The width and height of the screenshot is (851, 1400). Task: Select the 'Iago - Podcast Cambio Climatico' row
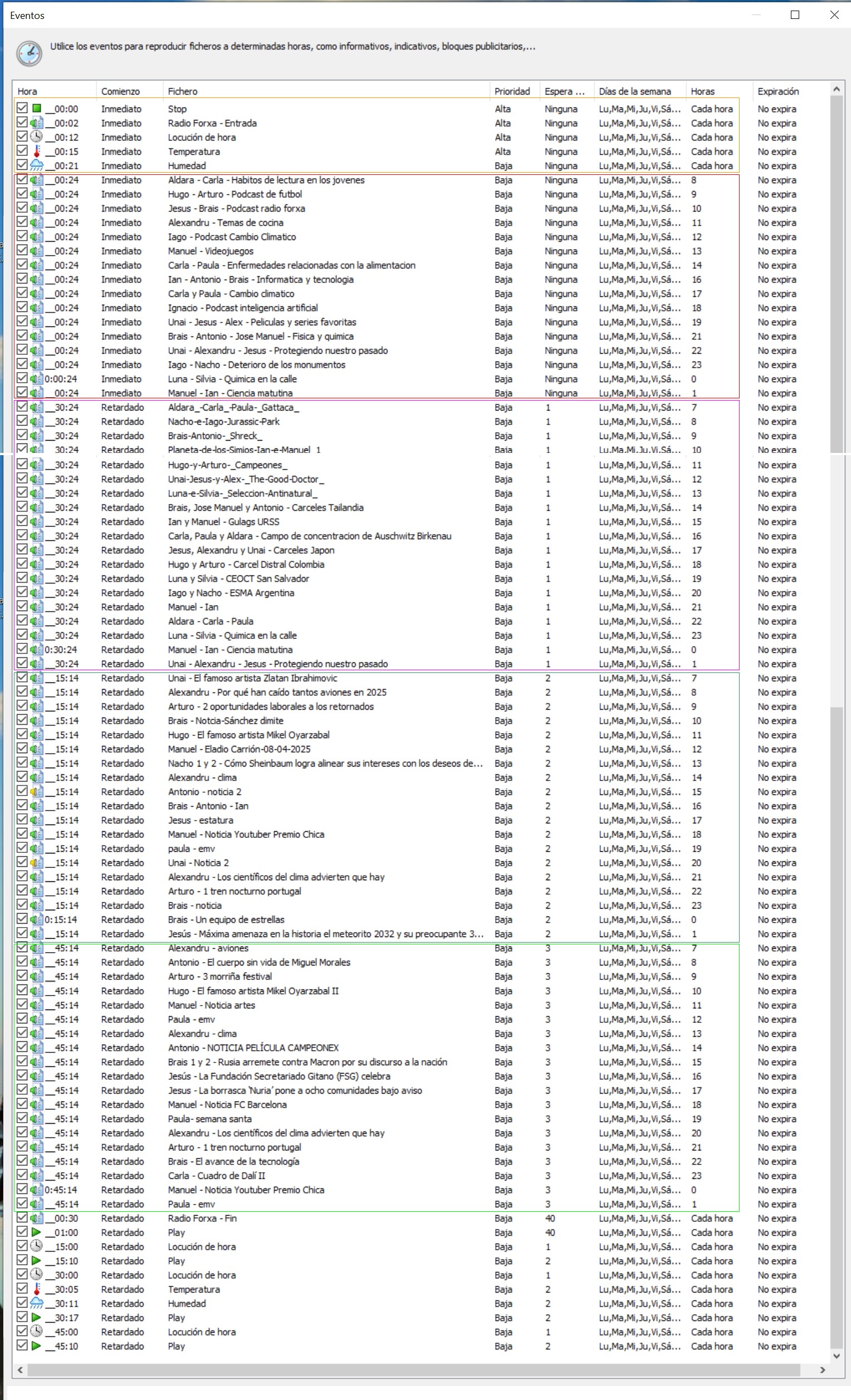coord(232,237)
